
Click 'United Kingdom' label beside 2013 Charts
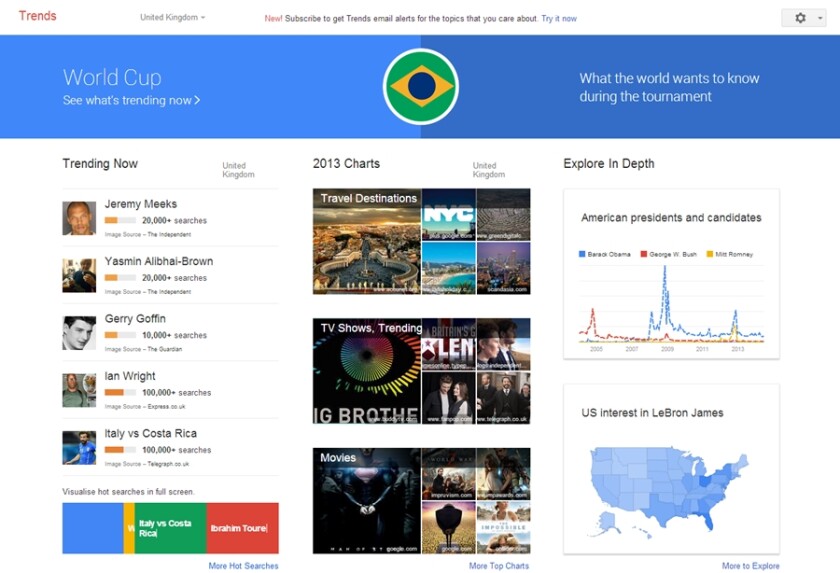[x=489, y=170]
